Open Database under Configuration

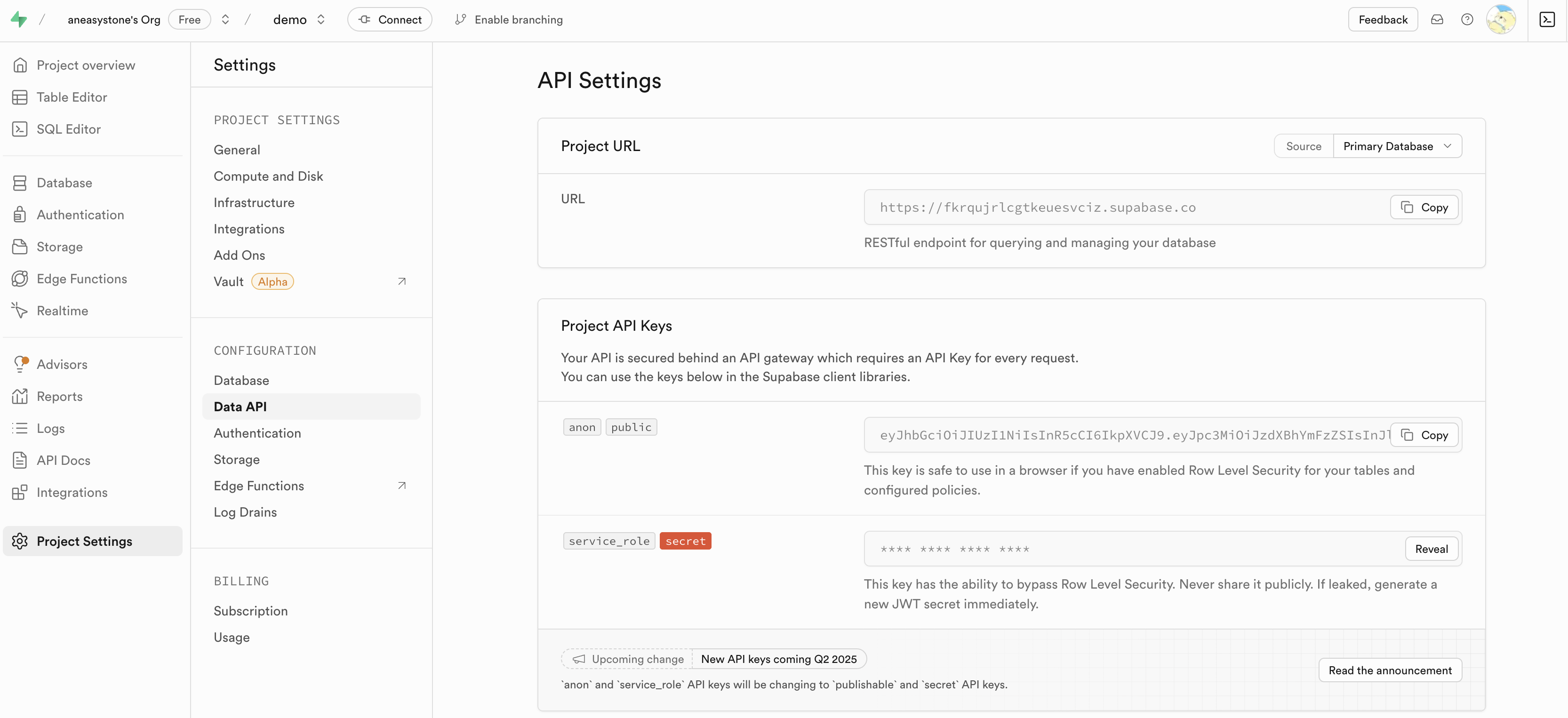coord(241,380)
